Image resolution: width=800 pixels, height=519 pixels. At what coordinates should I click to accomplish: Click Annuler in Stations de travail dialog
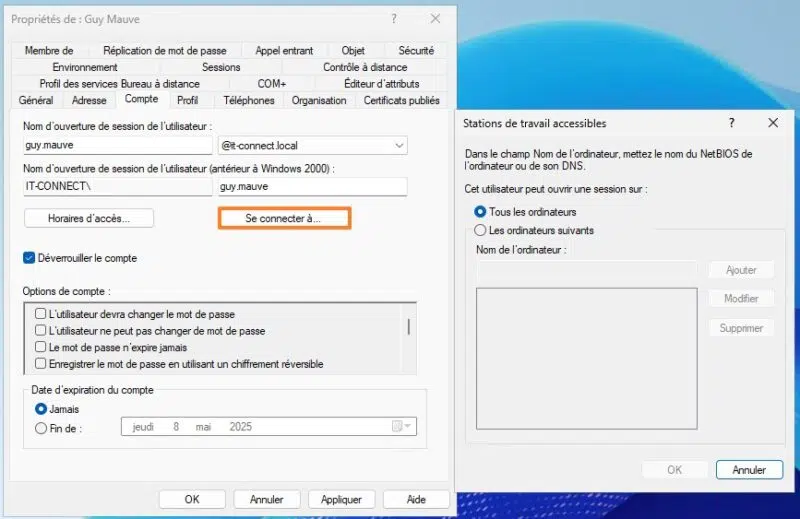tap(749, 469)
